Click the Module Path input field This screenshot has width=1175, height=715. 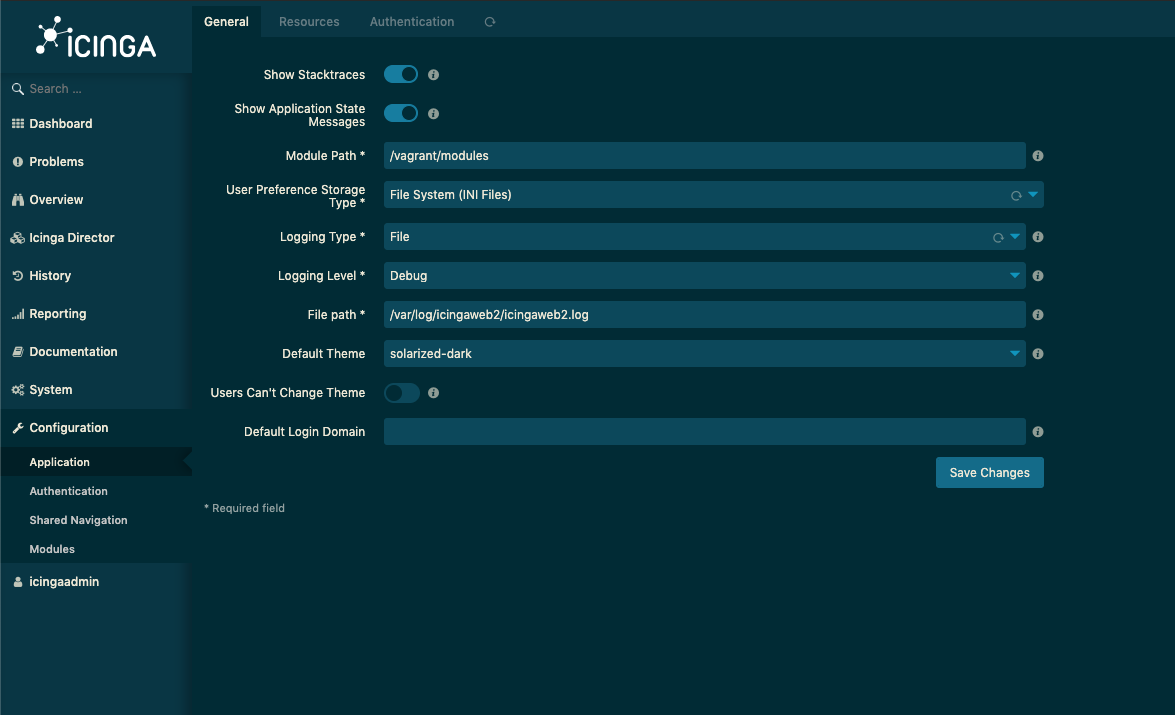[x=704, y=156]
